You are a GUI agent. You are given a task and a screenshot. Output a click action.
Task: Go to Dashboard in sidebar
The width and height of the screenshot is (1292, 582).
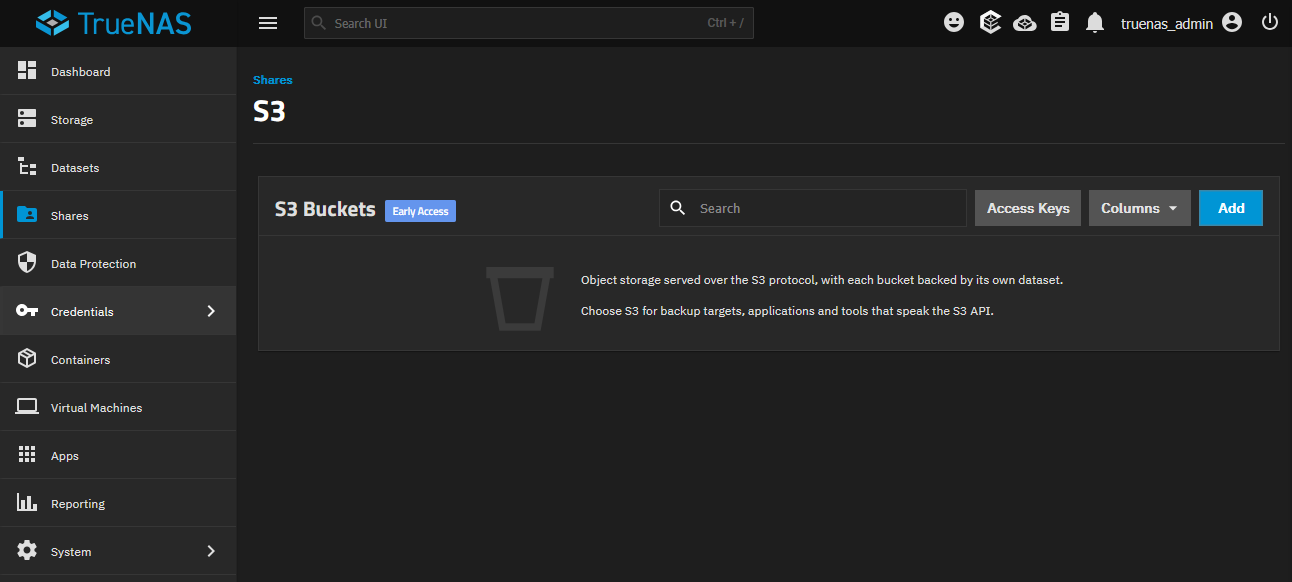click(118, 71)
